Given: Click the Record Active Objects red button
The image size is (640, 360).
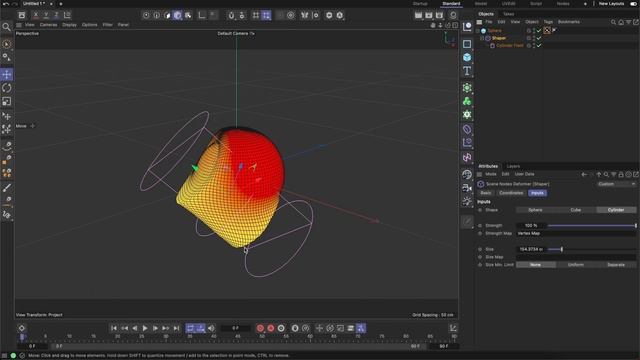Looking at the screenshot, I should click(x=260, y=328).
